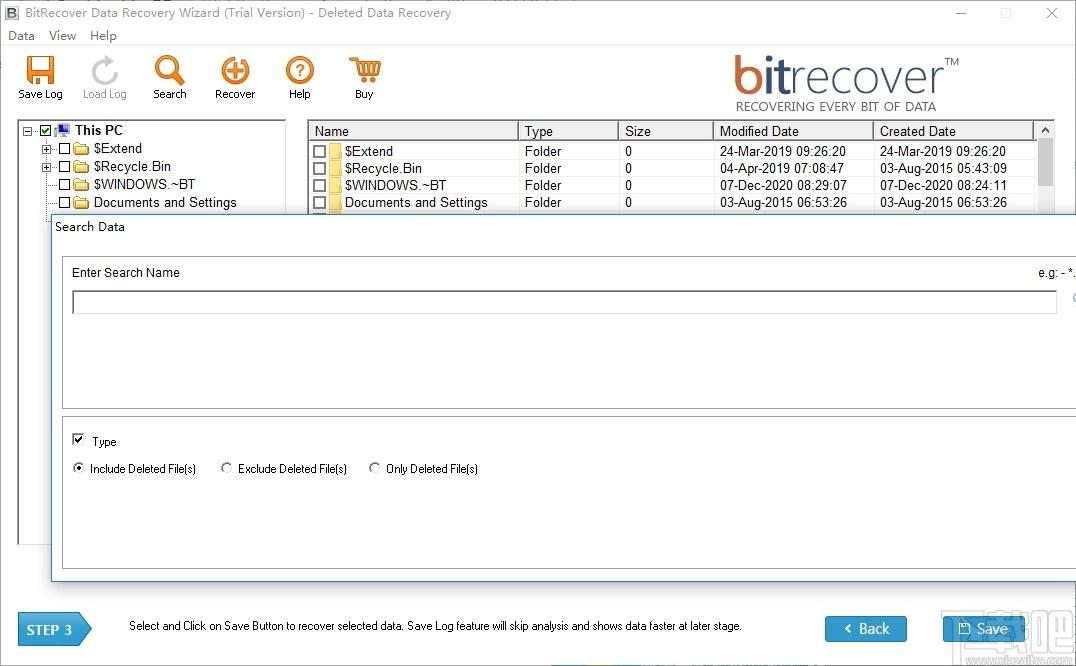Select $Extend name in file list
Image resolution: width=1076 pixels, height=666 pixels.
[x=369, y=152]
